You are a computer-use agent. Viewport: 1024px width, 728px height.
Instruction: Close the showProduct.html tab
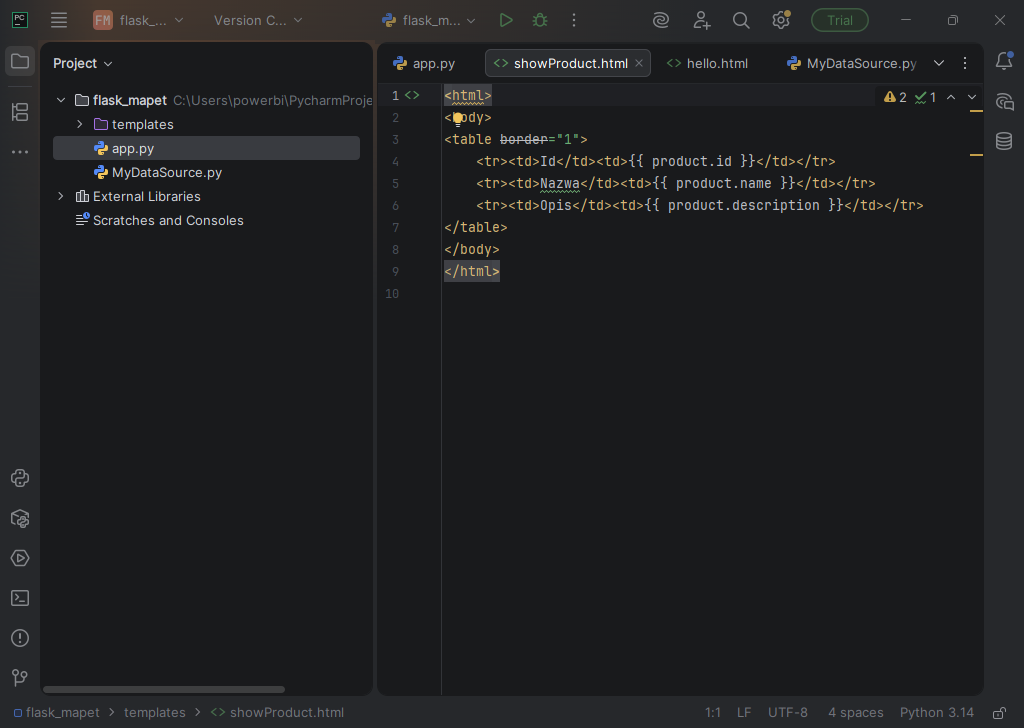click(639, 63)
